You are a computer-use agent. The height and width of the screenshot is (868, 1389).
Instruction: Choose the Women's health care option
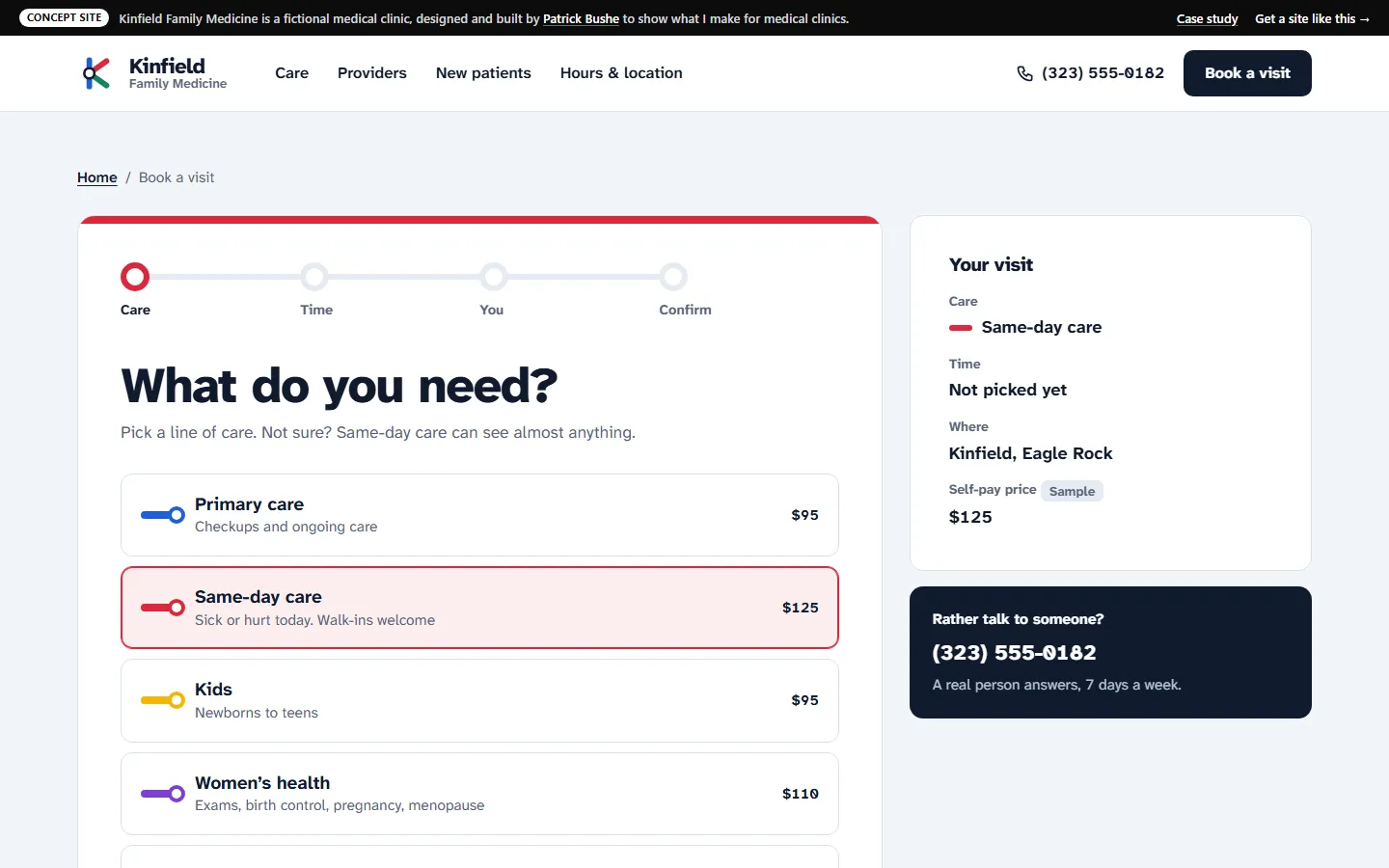coord(479,794)
